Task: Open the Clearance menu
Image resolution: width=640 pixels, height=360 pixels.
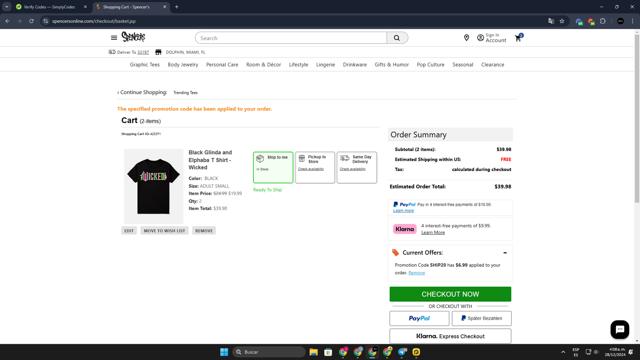Action: click(492, 64)
